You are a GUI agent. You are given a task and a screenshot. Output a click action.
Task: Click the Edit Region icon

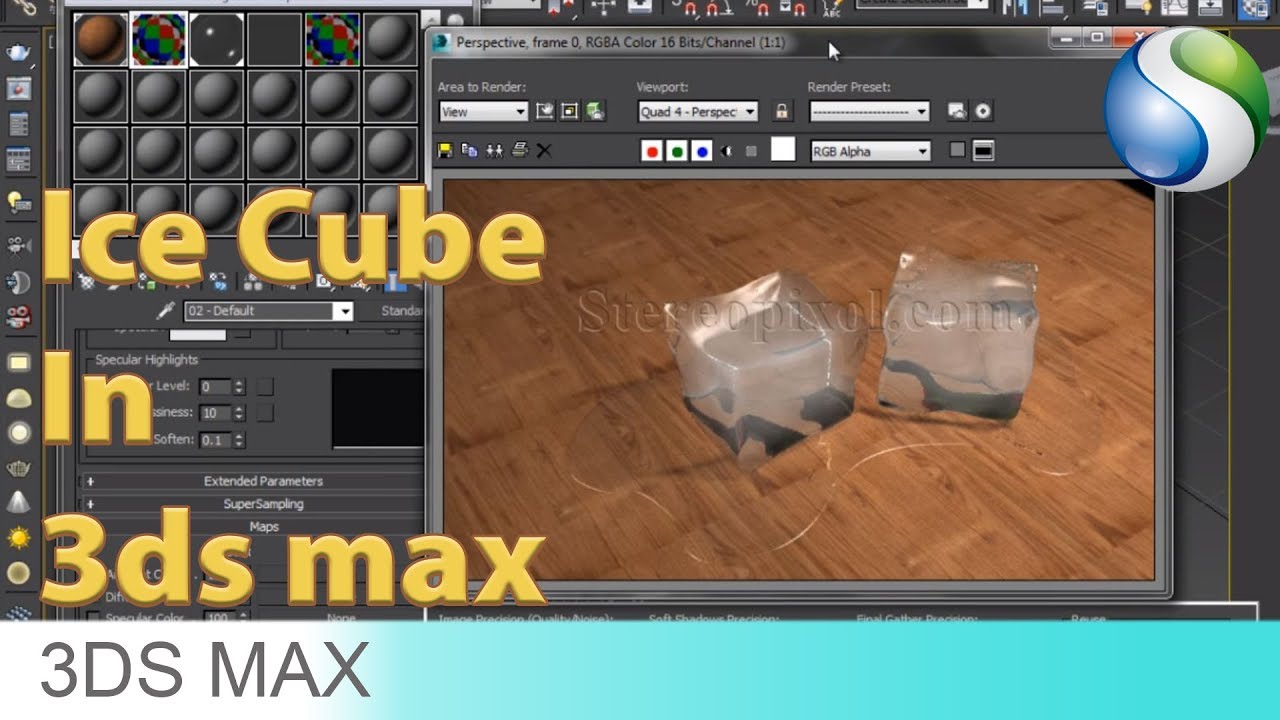(545, 111)
